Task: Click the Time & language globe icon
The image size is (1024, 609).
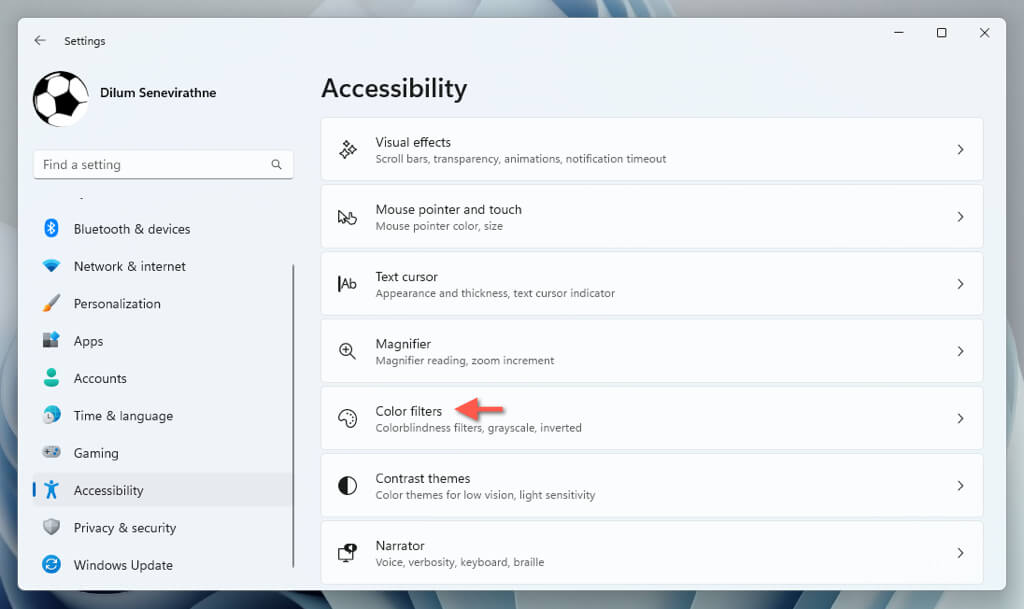Action: 52,415
